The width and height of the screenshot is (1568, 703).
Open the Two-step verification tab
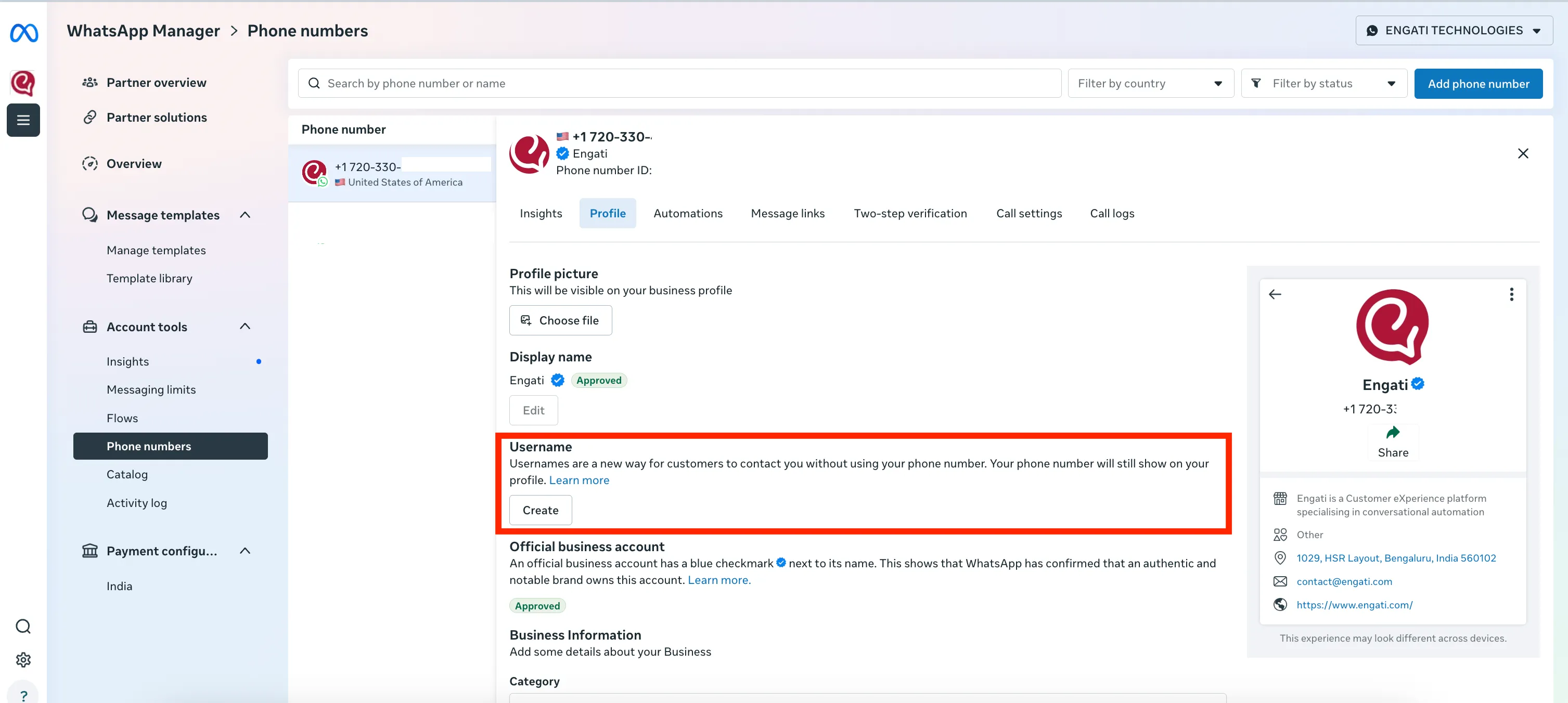click(910, 214)
